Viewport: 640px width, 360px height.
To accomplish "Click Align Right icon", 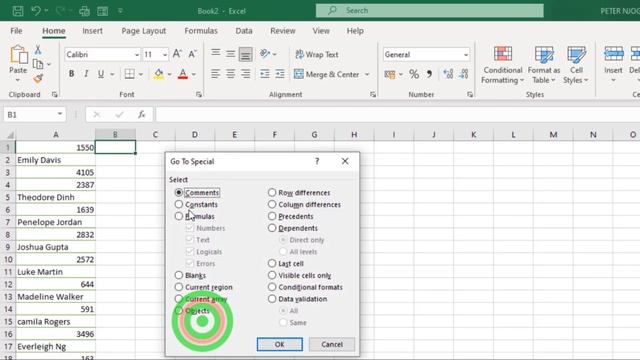I will [x=246, y=74].
